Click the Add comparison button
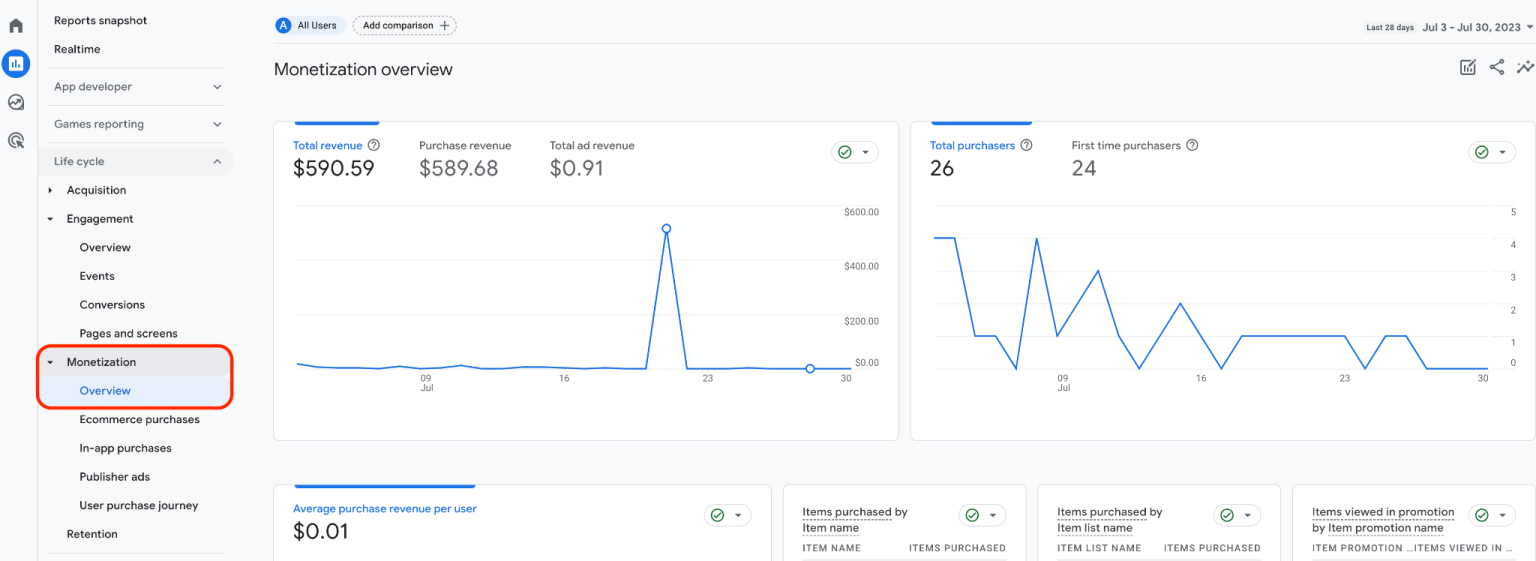Screen dimensions: 1536x561 click(405, 26)
